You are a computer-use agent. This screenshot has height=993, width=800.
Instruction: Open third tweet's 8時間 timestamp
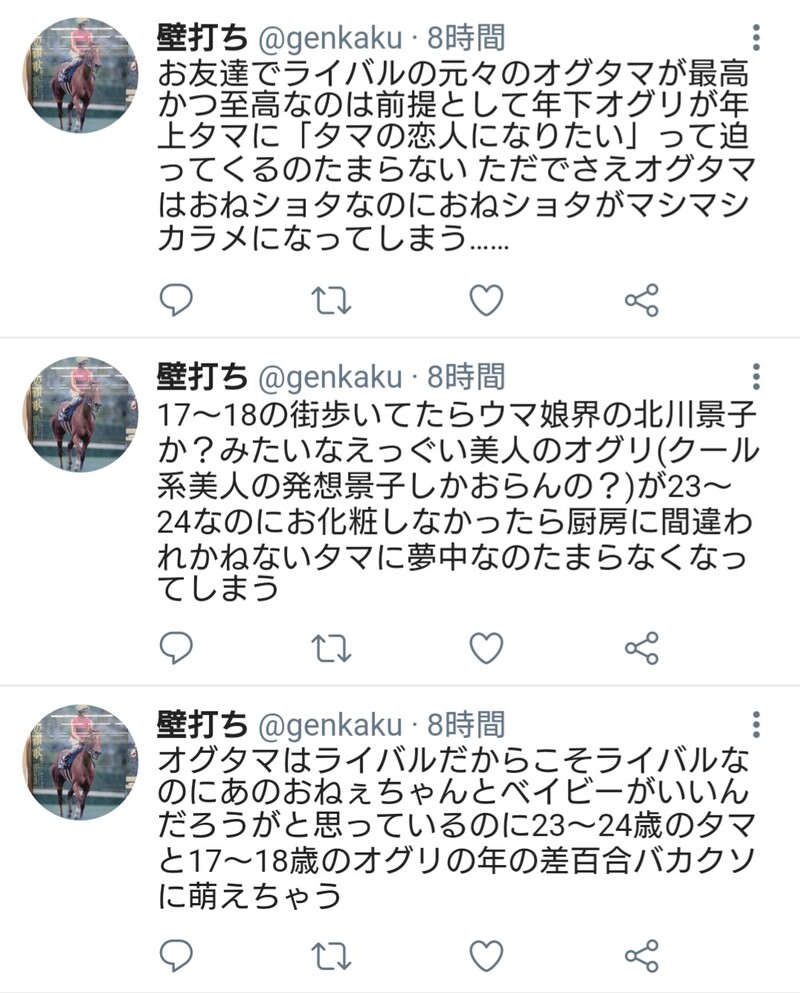pyautogui.click(x=466, y=724)
